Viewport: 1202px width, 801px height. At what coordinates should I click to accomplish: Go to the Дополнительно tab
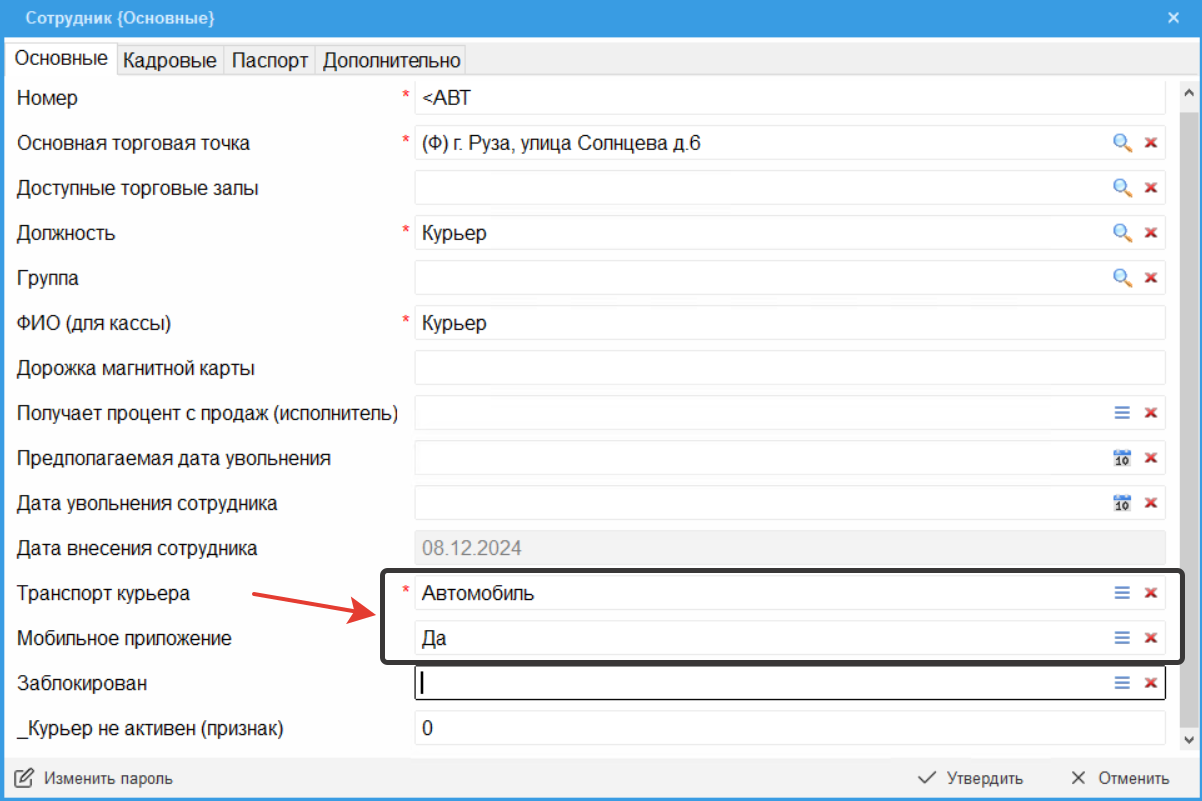[x=391, y=60]
